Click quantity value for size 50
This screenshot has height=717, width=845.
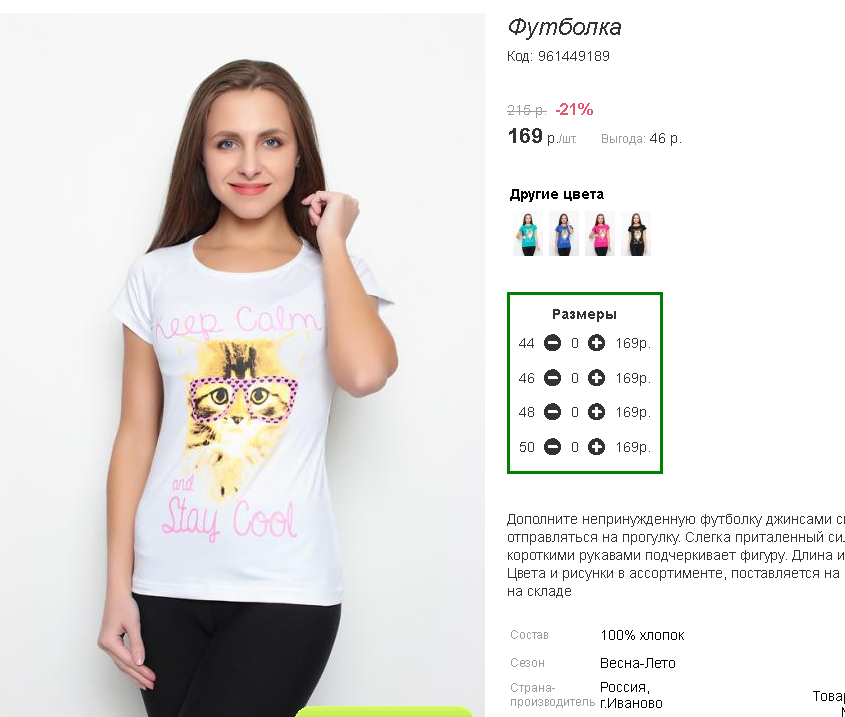click(574, 447)
